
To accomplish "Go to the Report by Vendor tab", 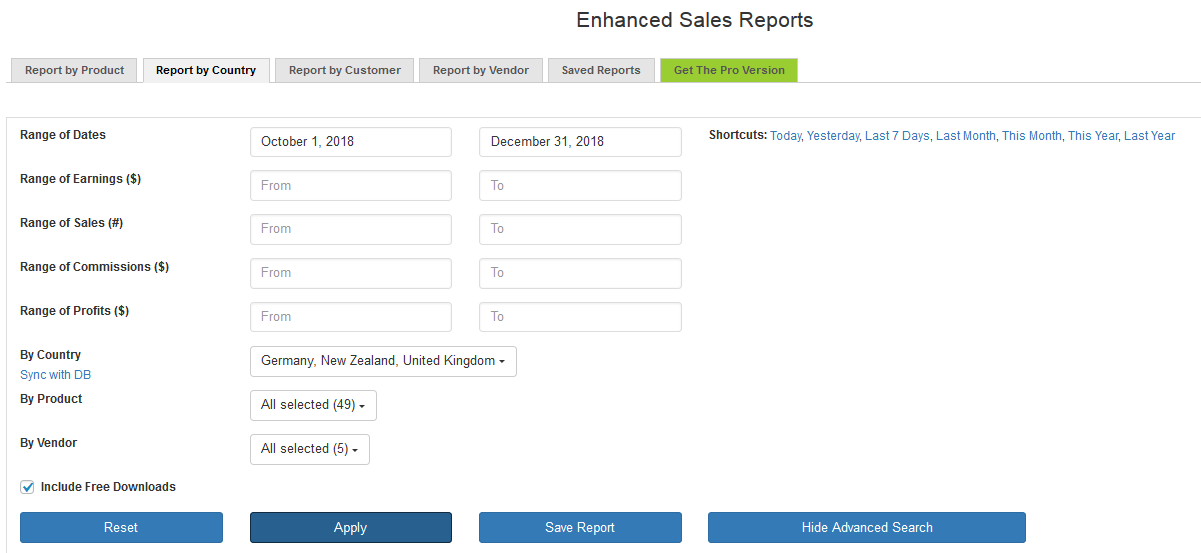I will pyautogui.click(x=480, y=70).
